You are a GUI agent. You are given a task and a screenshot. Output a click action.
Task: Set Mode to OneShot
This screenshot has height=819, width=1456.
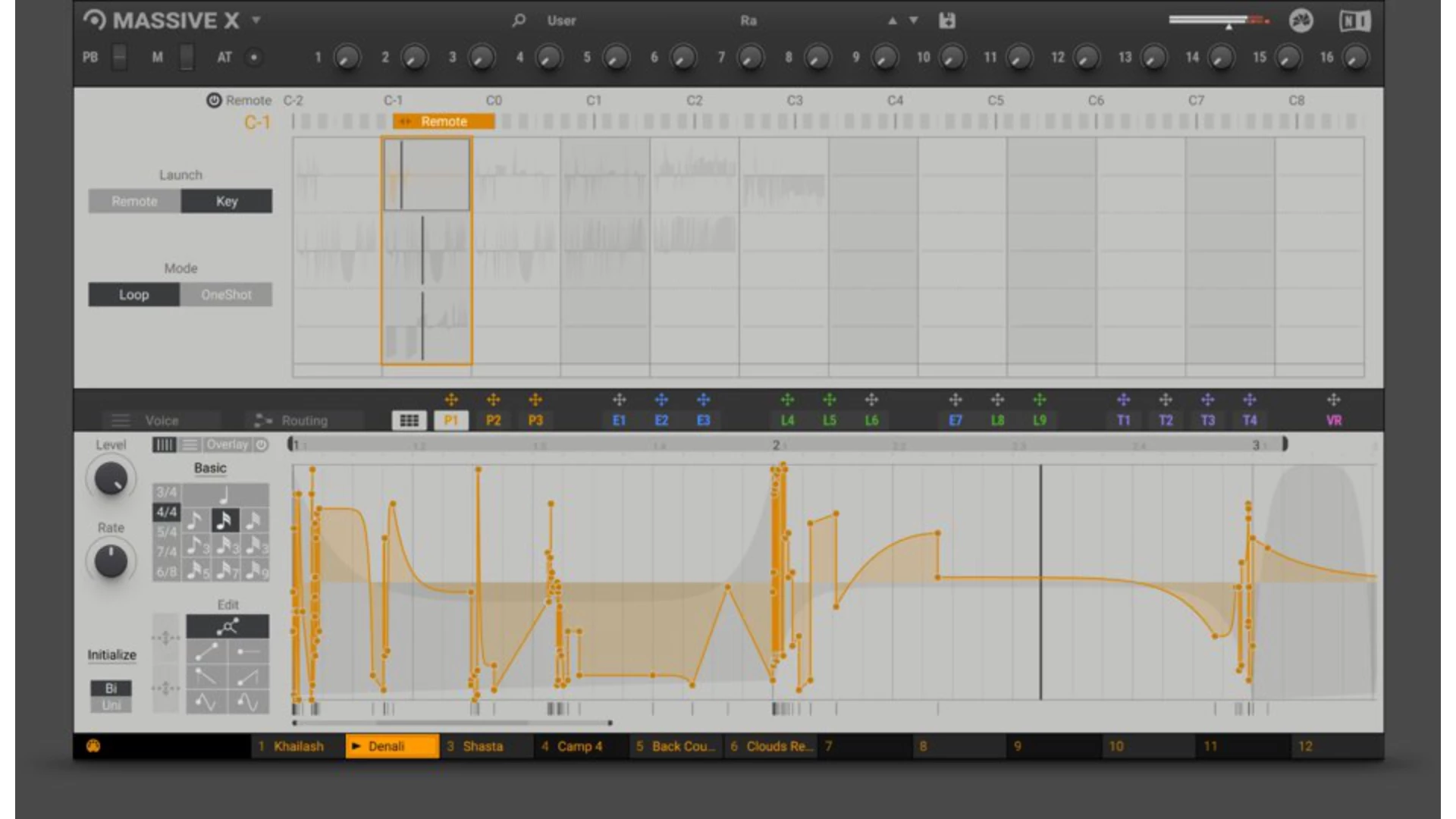tap(226, 294)
